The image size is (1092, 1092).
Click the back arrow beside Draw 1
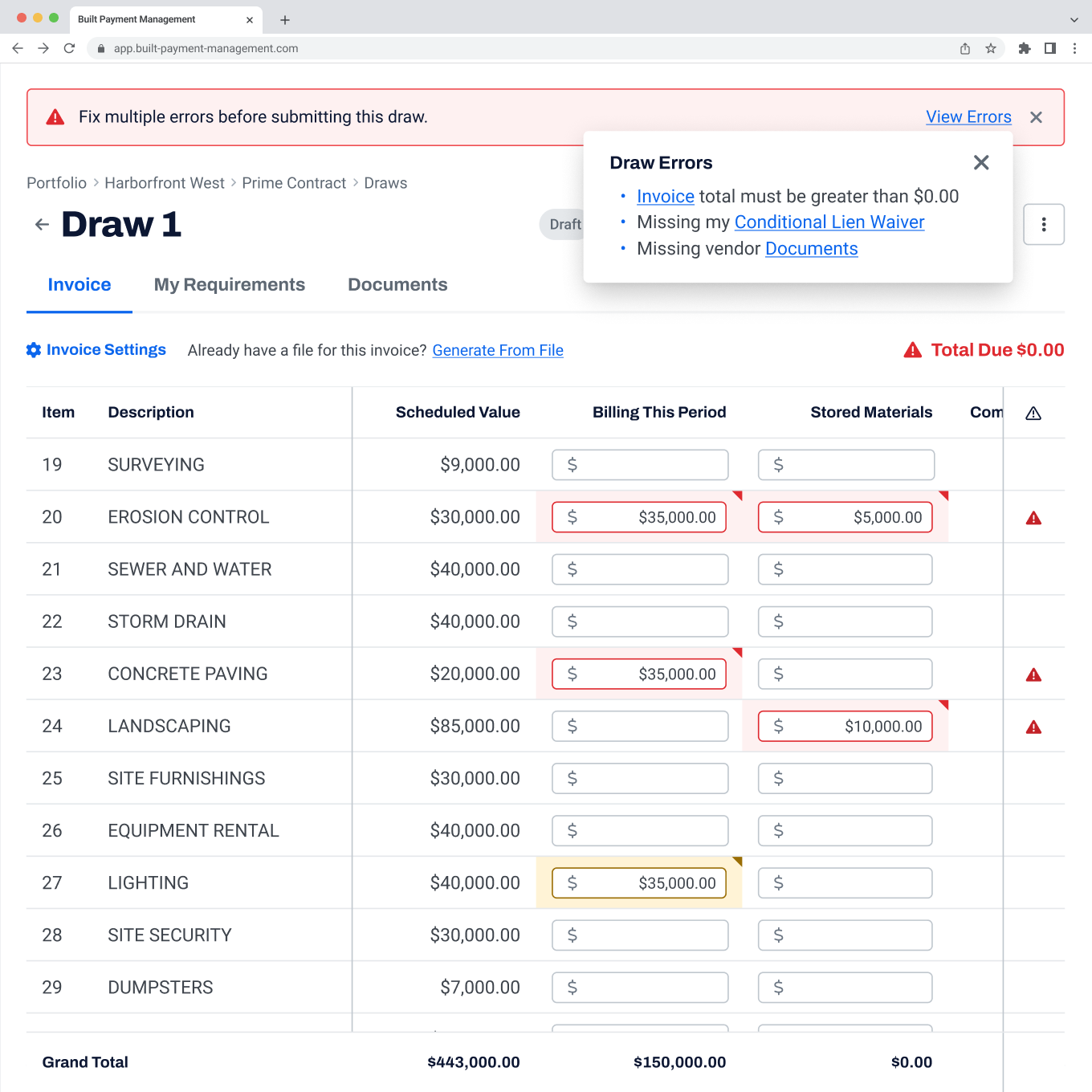[42, 225]
